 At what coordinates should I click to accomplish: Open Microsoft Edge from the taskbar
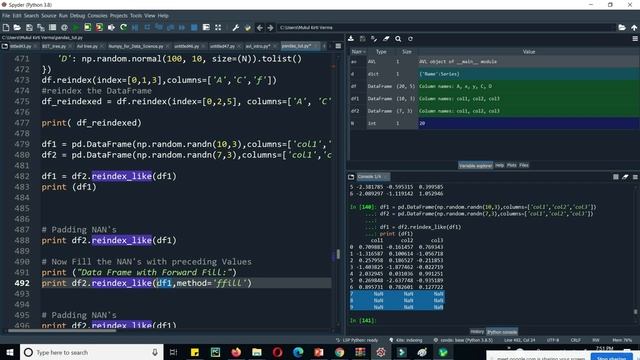[298, 352]
